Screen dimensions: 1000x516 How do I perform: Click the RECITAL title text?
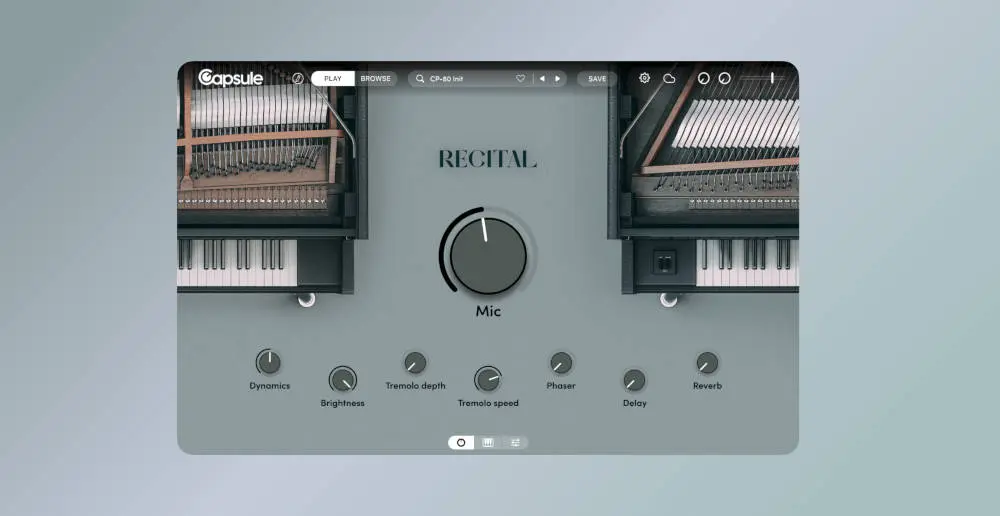488,159
